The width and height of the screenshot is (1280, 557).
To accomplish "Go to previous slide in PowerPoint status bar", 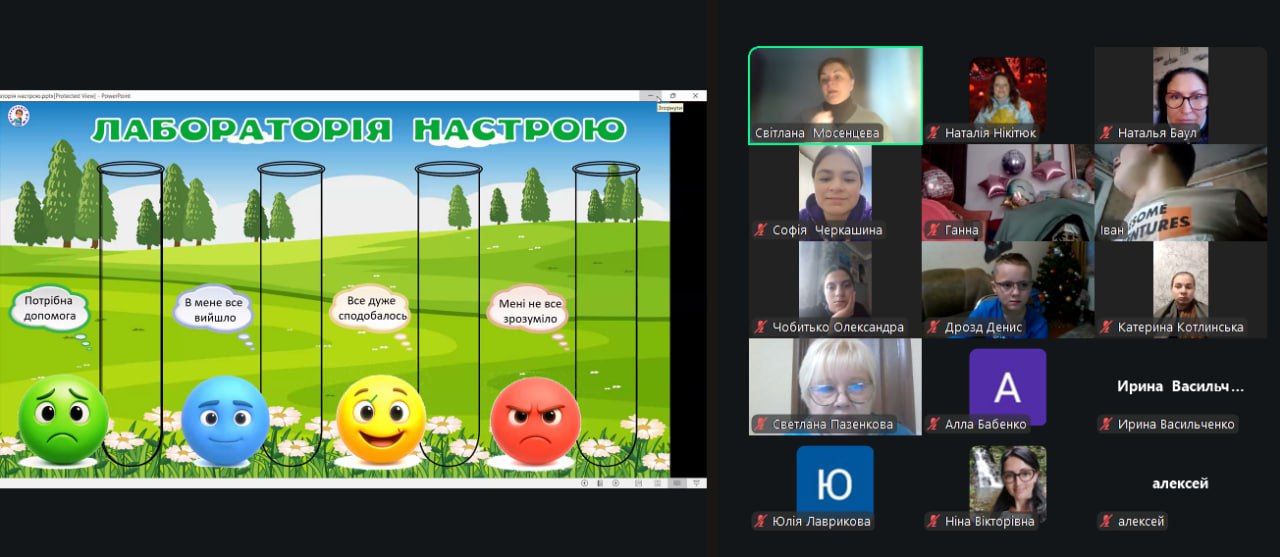I will tap(585, 483).
